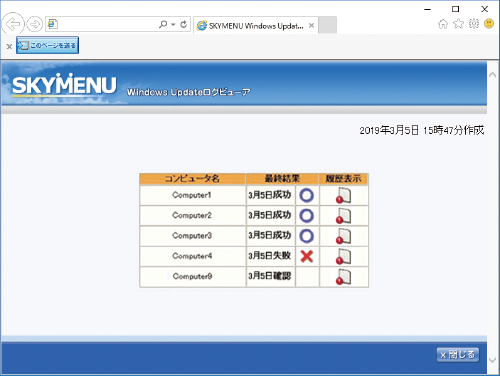Select the Computer1 name cell
The height and width of the screenshot is (376, 500).
[192, 195]
